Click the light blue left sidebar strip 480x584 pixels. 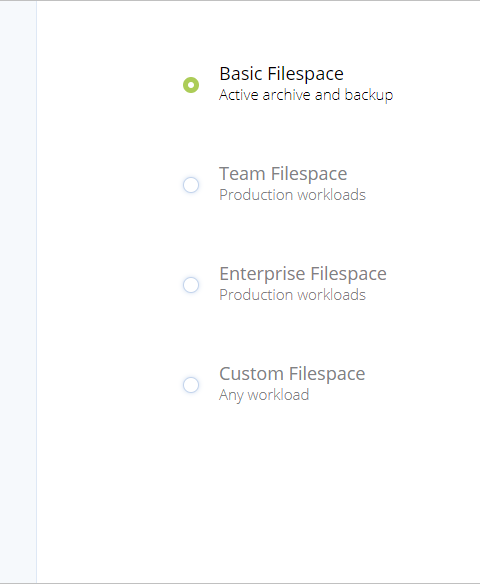click(18, 292)
